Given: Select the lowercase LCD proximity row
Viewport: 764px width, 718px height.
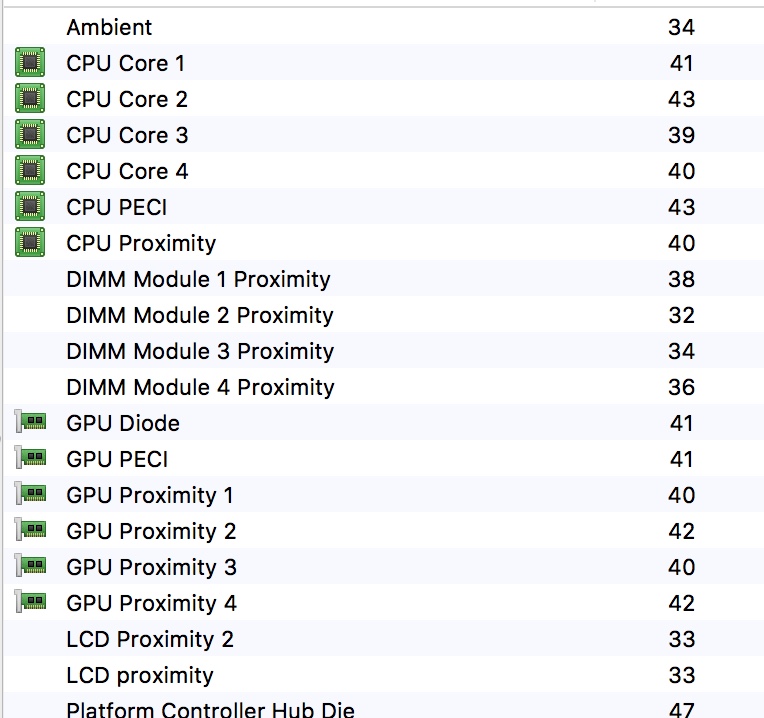Looking at the screenshot, I should point(384,675).
